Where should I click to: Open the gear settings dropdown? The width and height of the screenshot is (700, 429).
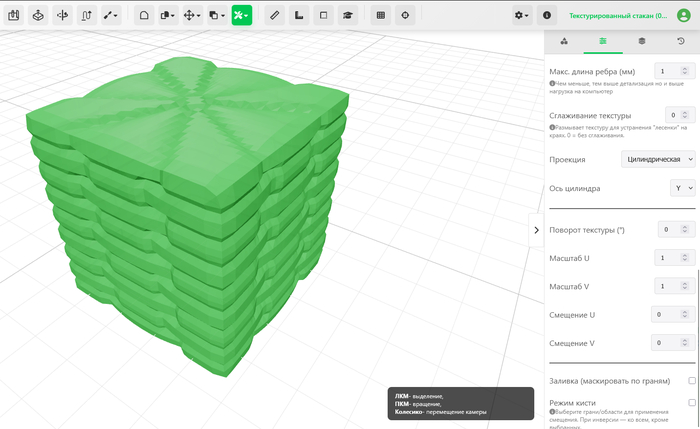click(x=522, y=15)
